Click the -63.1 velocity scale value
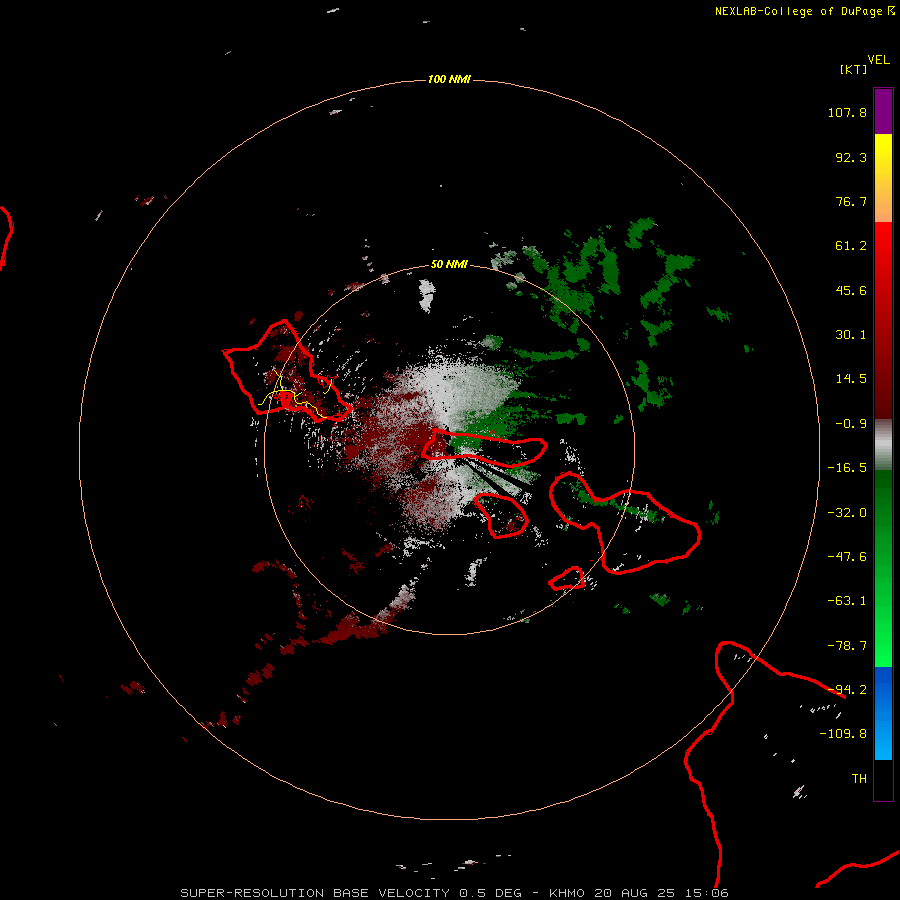The height and width of the screenshot is (900, 900). tap(847, 601)
